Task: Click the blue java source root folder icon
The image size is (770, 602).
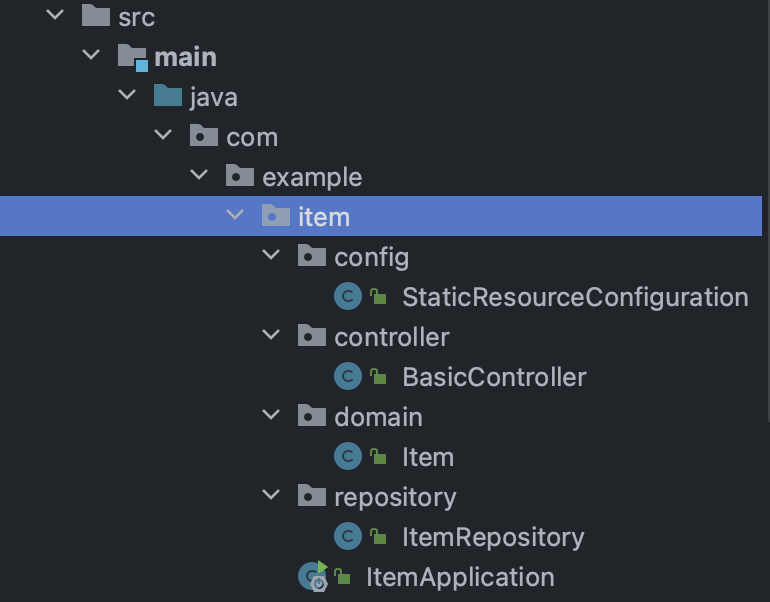Action: pos(168,95)
